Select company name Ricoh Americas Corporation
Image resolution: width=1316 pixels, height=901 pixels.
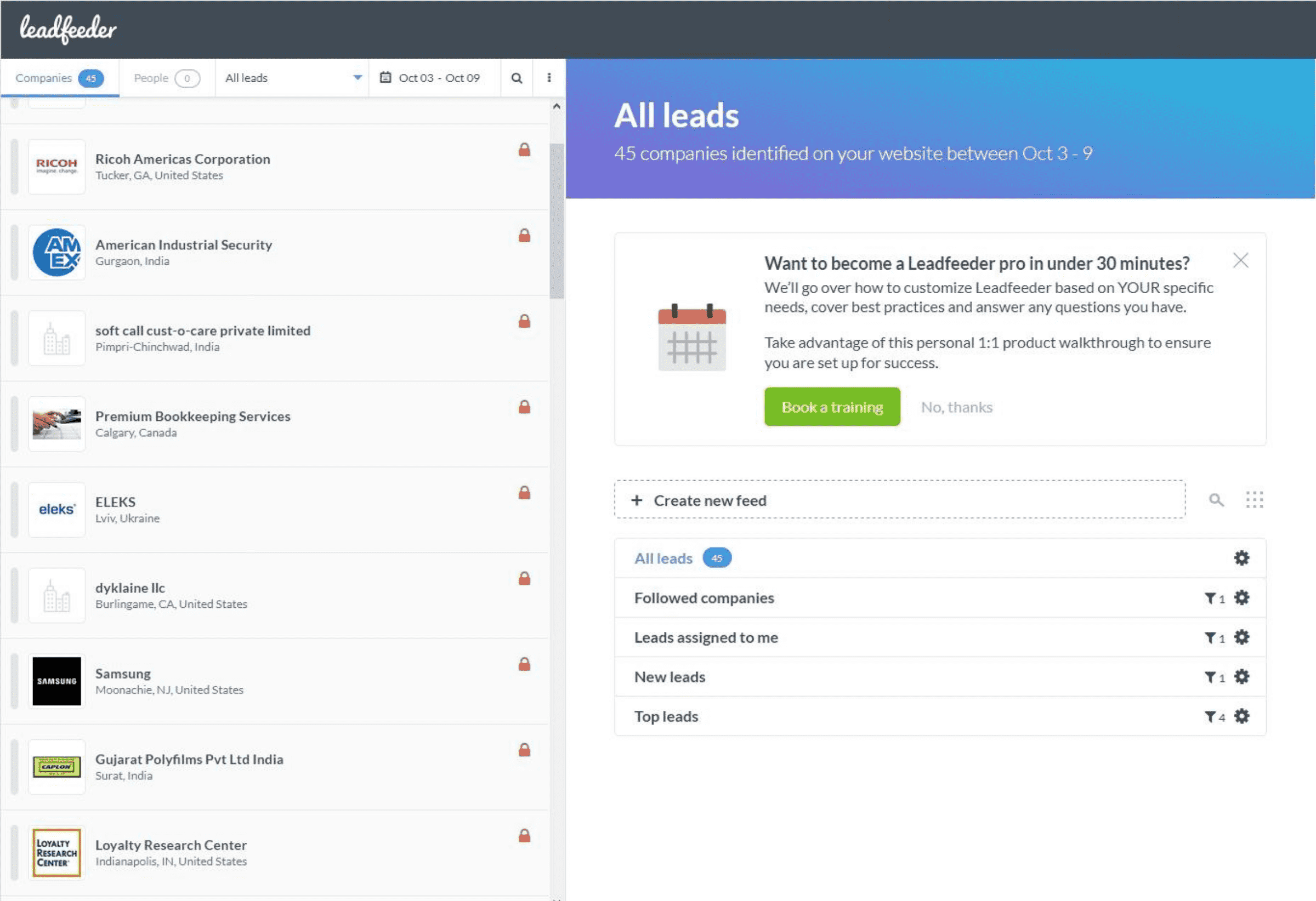pos(183,159)
